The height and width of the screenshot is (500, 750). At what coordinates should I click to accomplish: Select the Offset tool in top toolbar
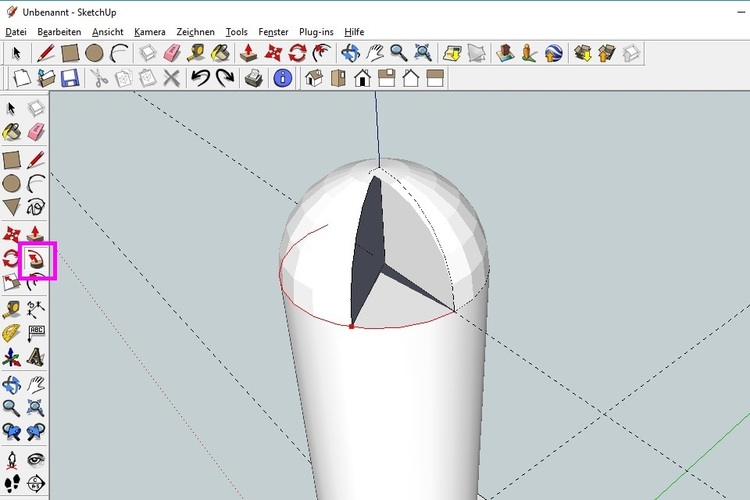point(322,53)
